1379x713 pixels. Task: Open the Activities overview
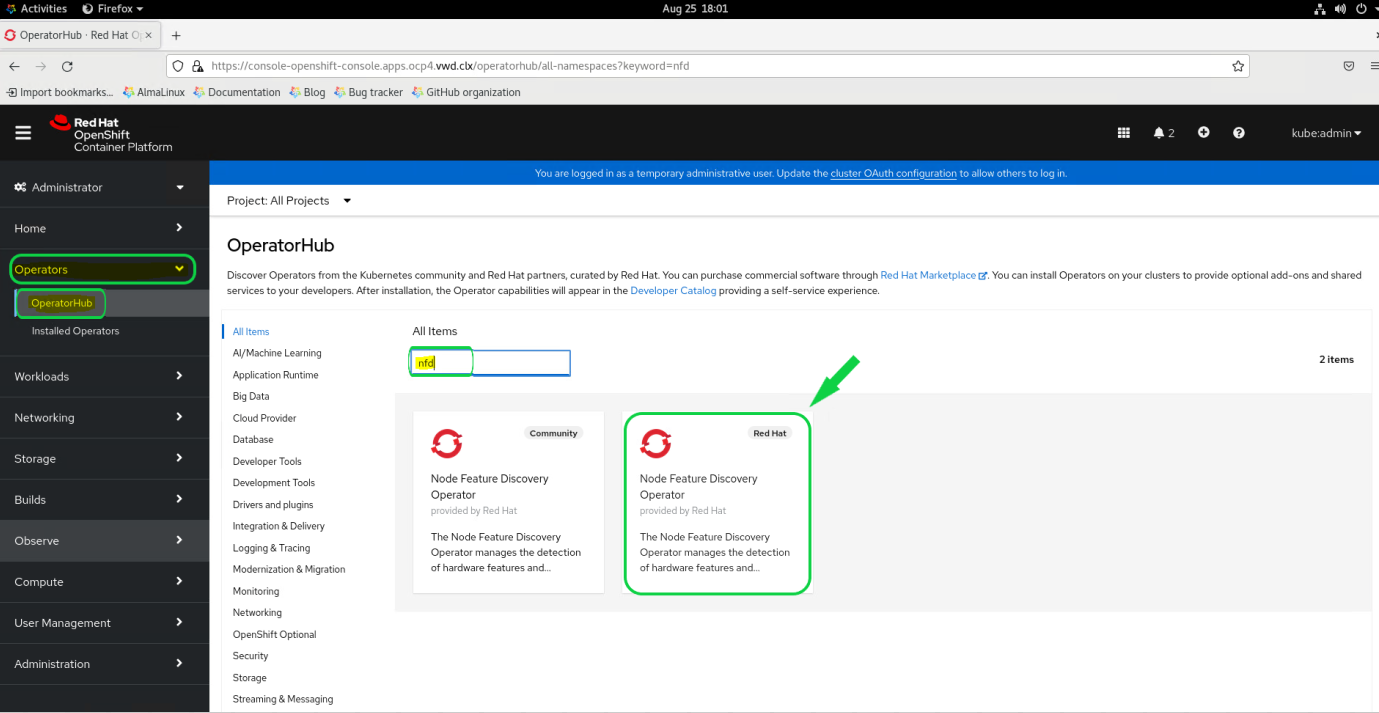click(x=36, y=8)
